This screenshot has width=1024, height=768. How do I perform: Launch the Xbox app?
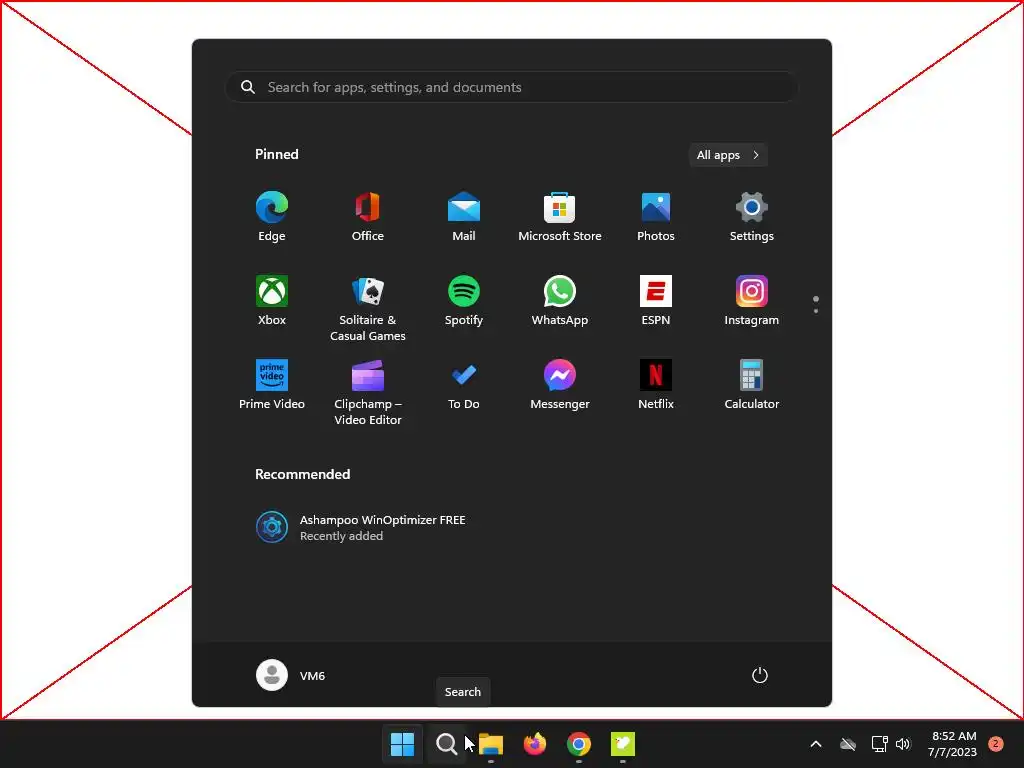click(272, 301)
